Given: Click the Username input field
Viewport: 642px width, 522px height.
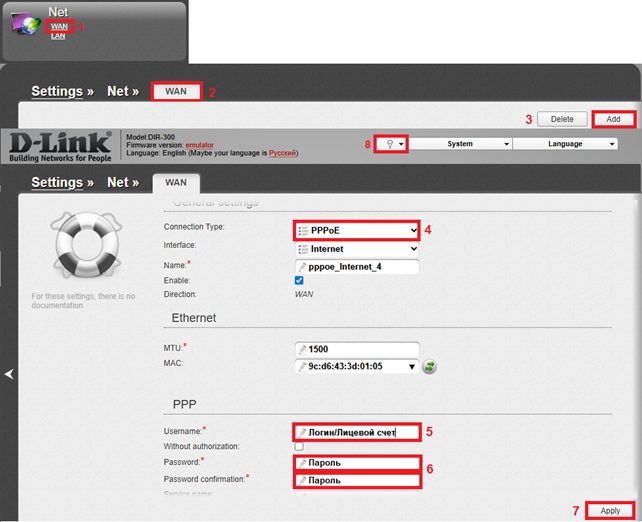Looking at the screenshot, I should pyautogui.click(x=357, y=432).
